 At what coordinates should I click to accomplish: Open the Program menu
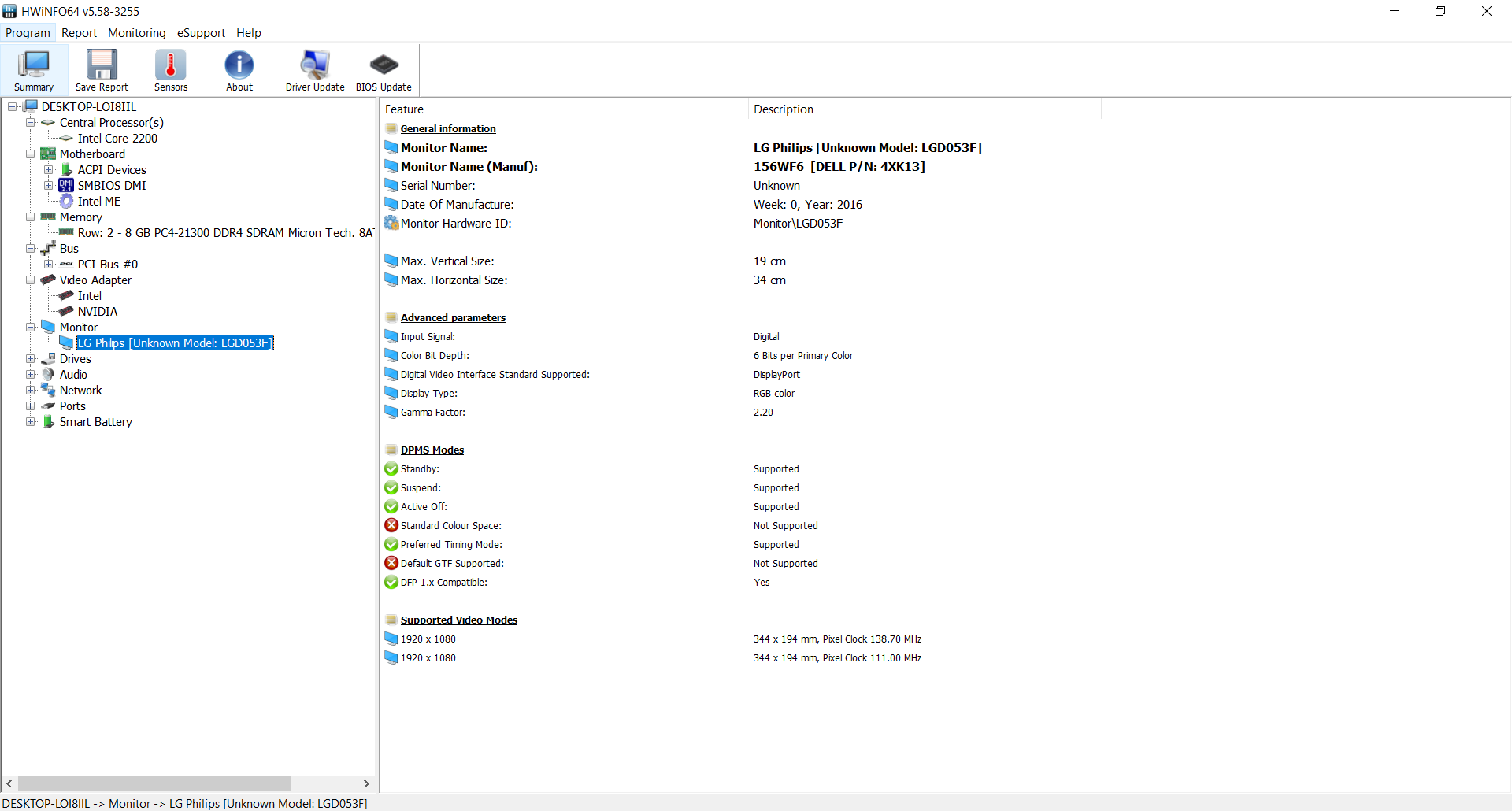tap(28, 32)
